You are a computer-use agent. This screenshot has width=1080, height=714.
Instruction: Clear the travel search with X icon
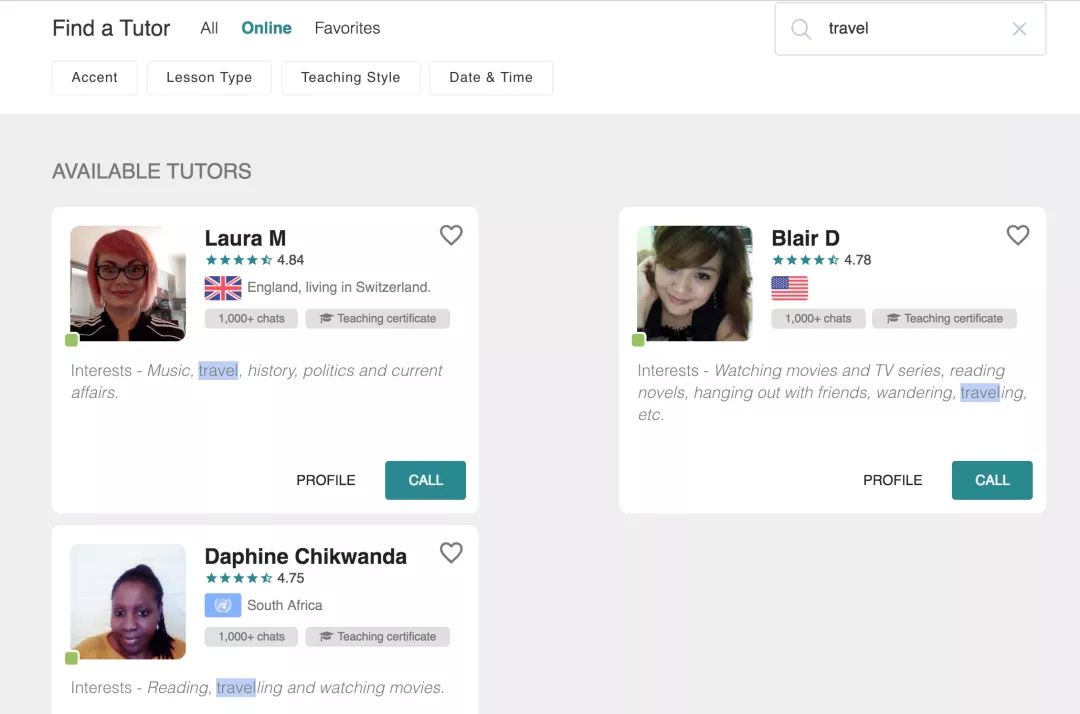point(1019,29)
